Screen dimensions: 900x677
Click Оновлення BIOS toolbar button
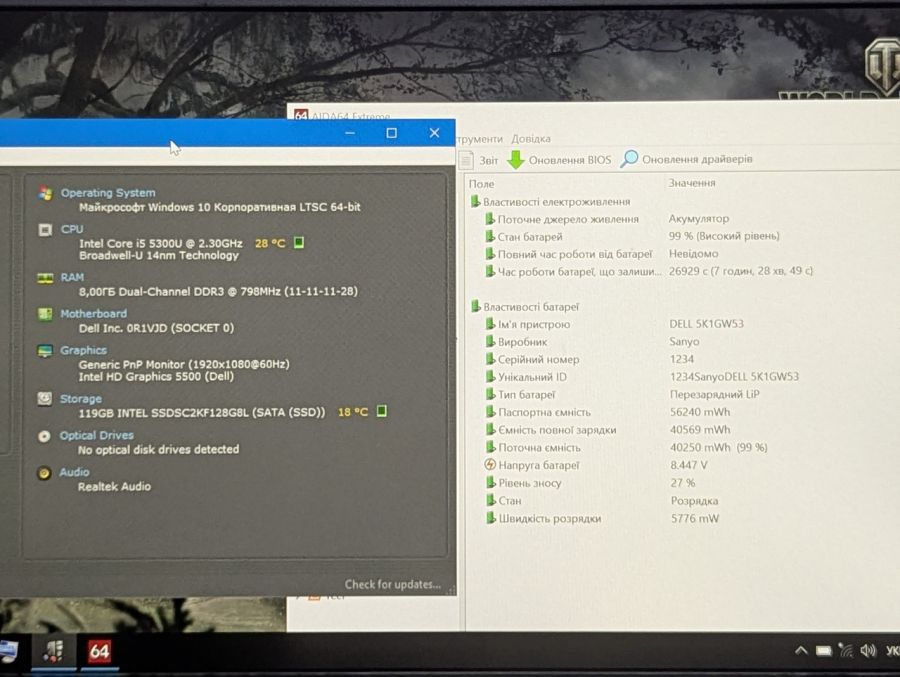(x=559, y=160)
